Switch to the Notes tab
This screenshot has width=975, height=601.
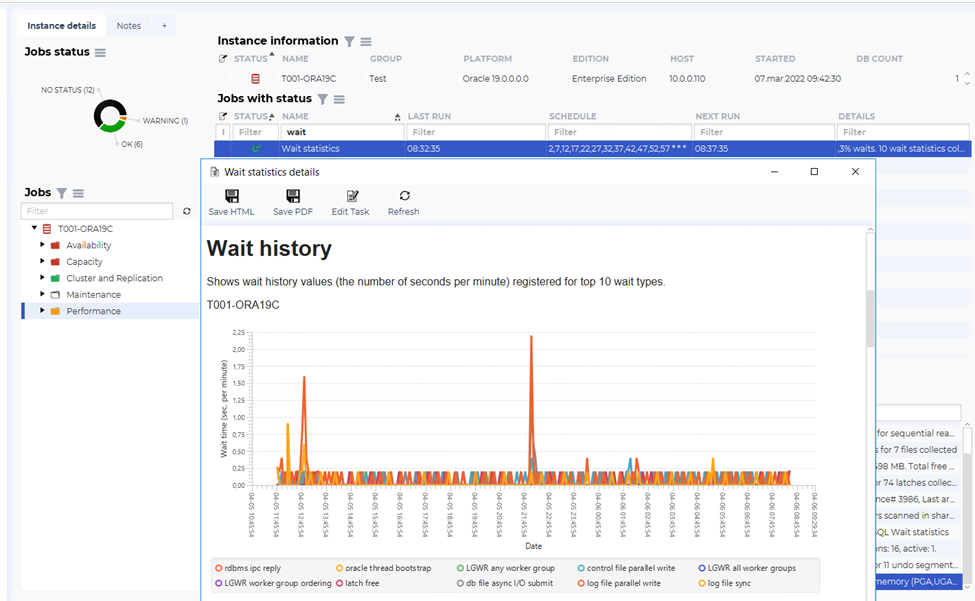[128, 25]
